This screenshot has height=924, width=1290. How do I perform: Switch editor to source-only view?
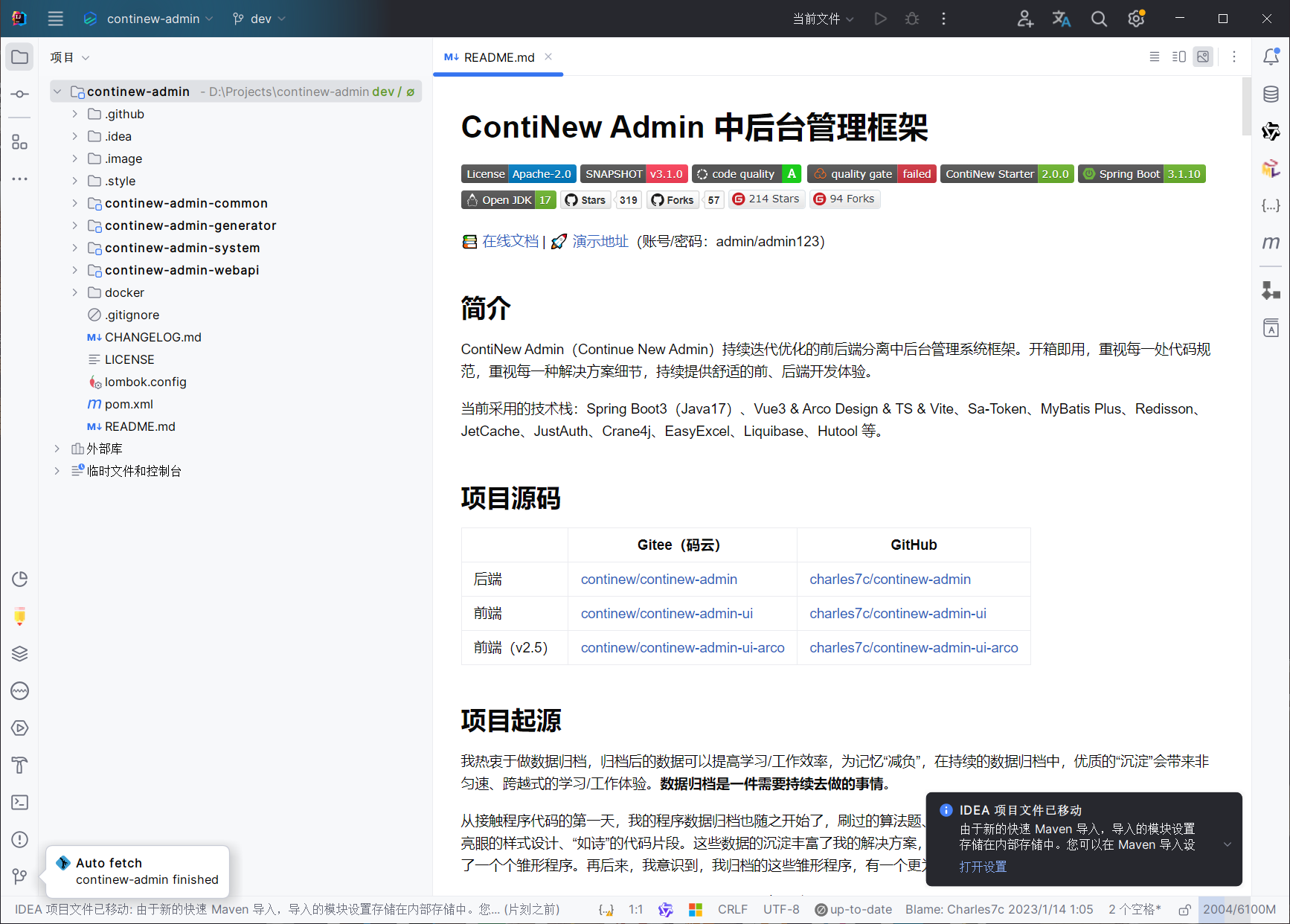[x=1155, y=57]
